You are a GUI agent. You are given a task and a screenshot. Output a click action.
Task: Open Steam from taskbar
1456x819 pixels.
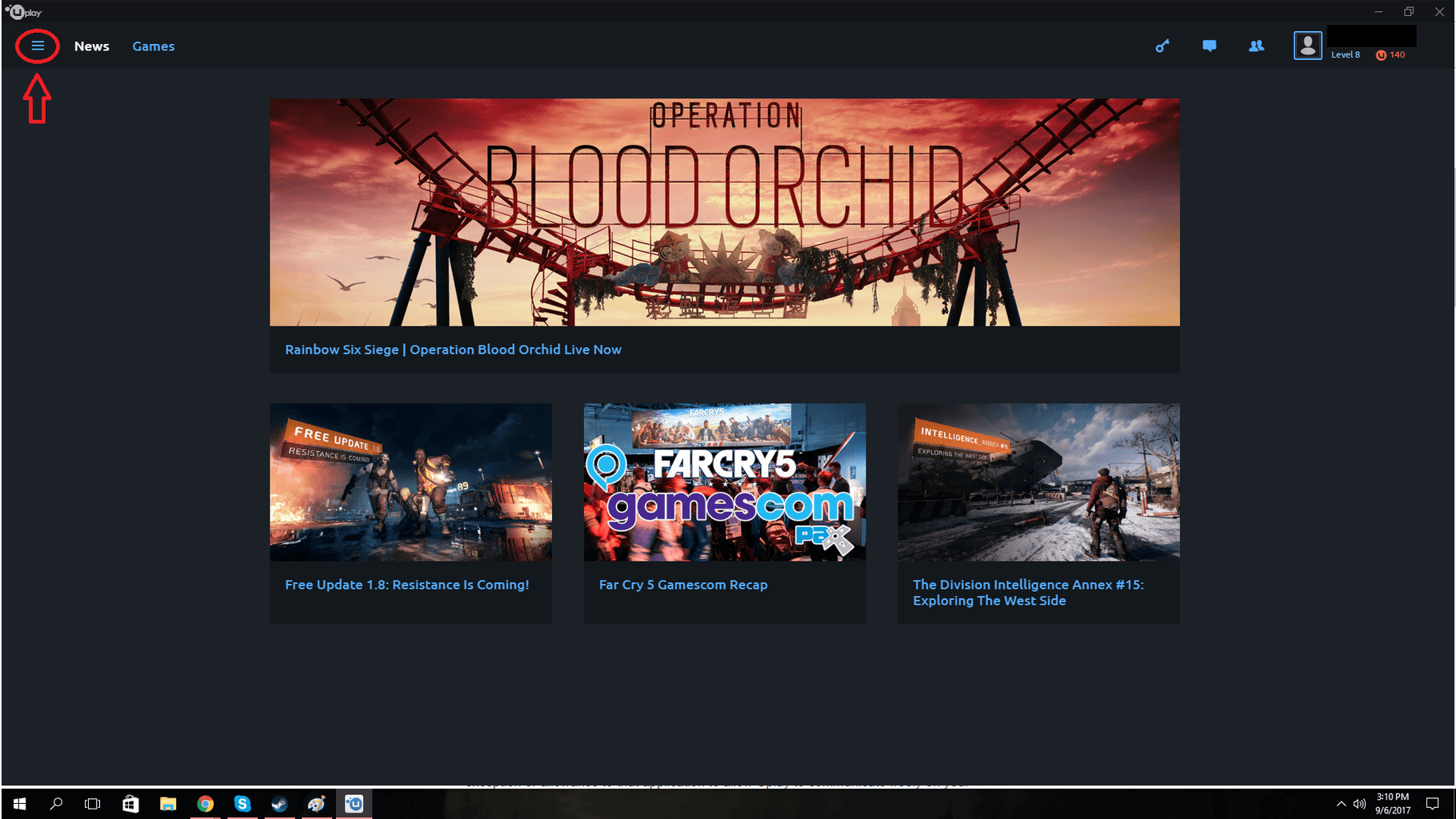tap(279, 804)
